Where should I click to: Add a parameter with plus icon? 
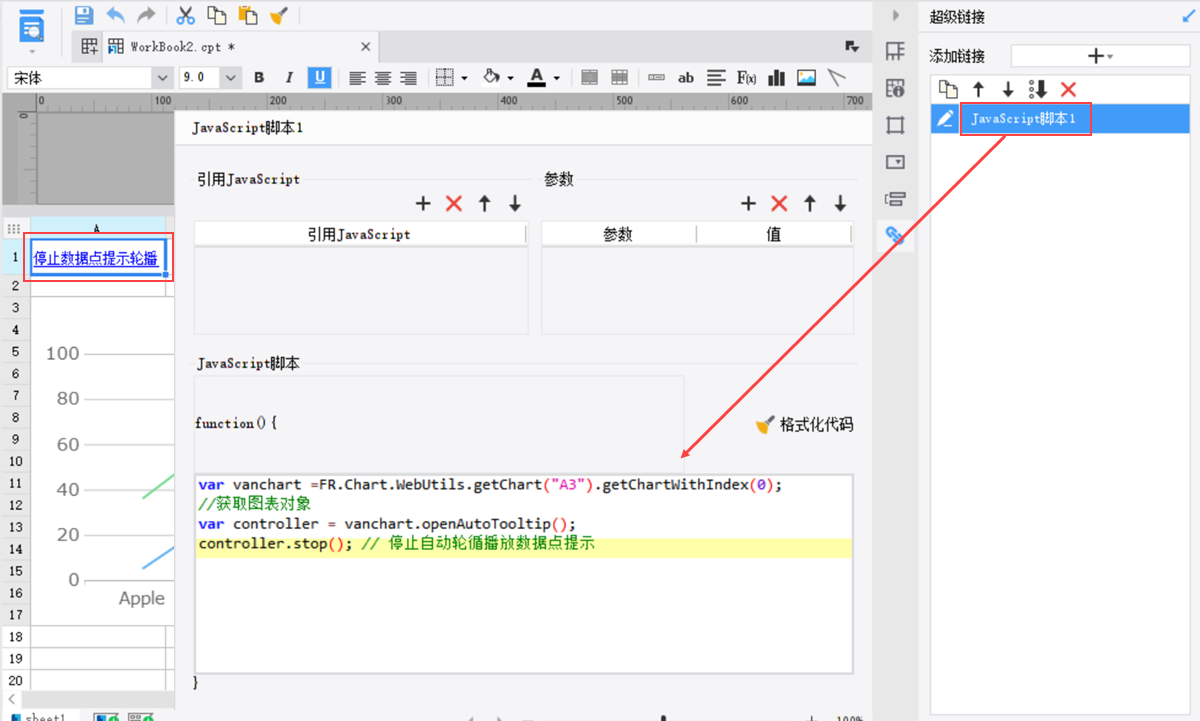[x=748, y=204]
